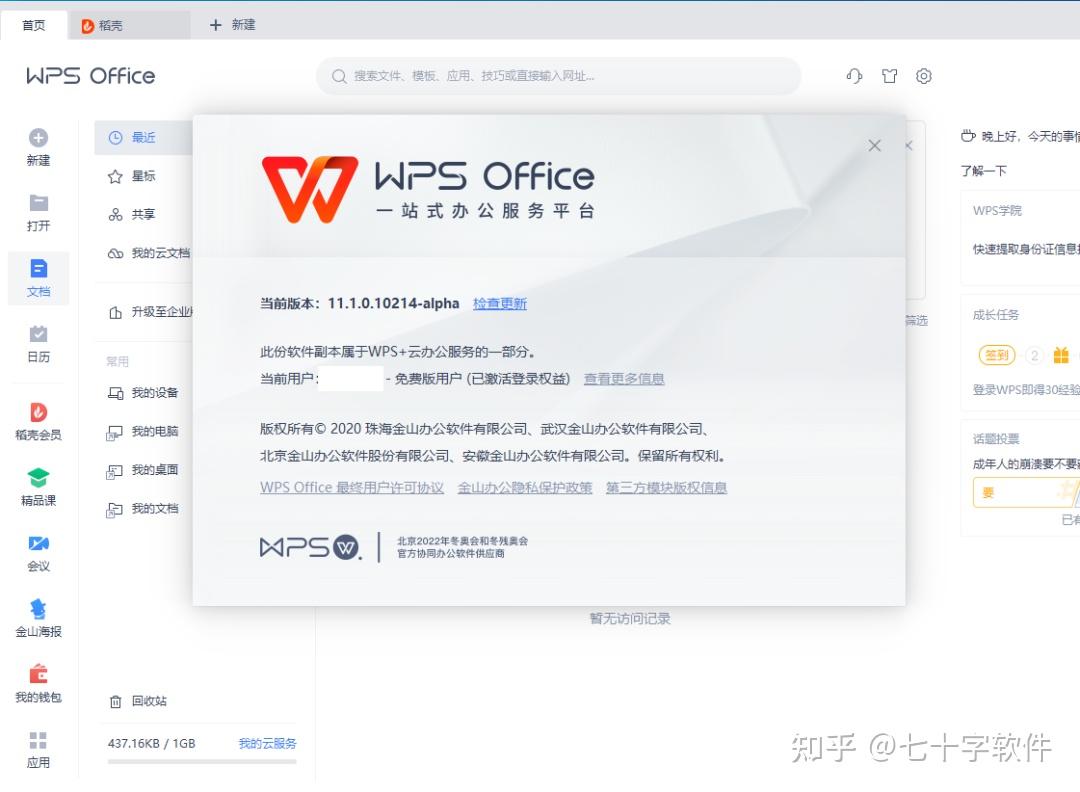Open customer service via headset icon

coord(853,76)
